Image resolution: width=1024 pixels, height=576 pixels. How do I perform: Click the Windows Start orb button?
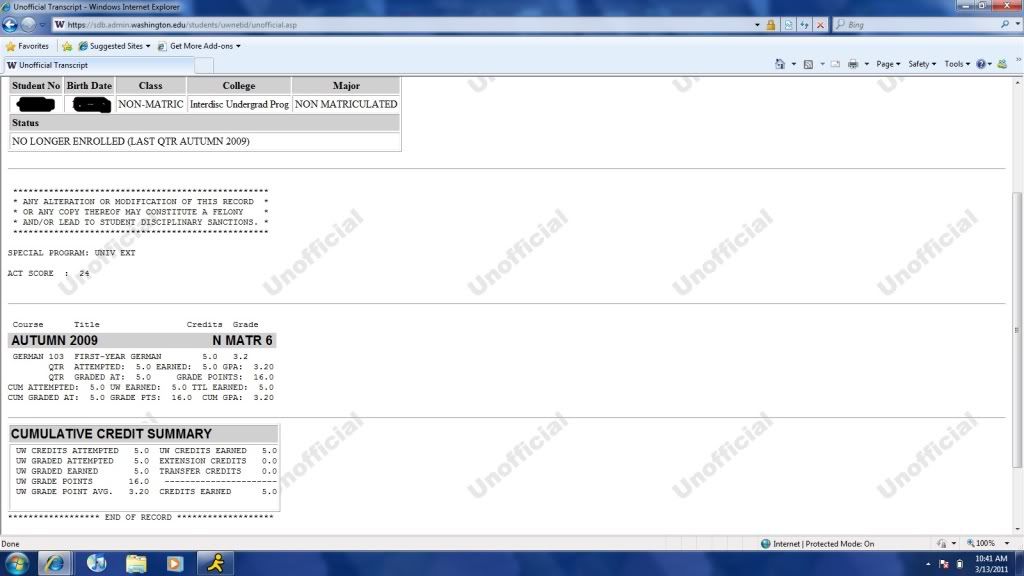(x=19, y=562)
